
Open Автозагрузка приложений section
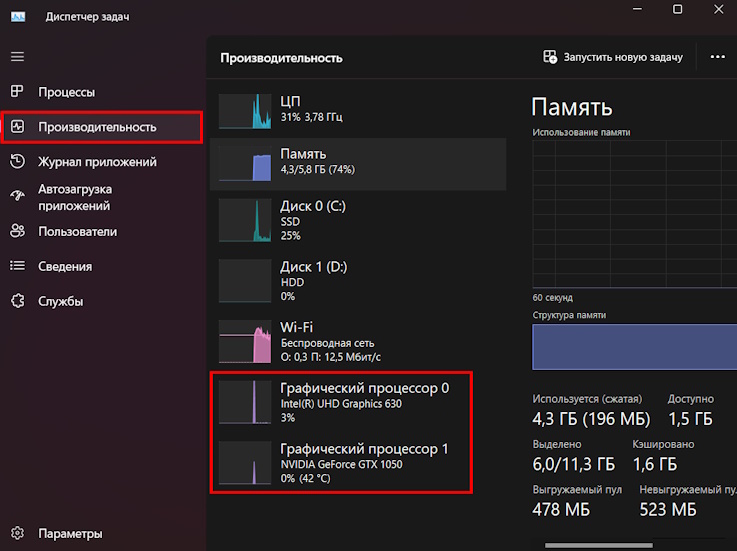[102, 197]
